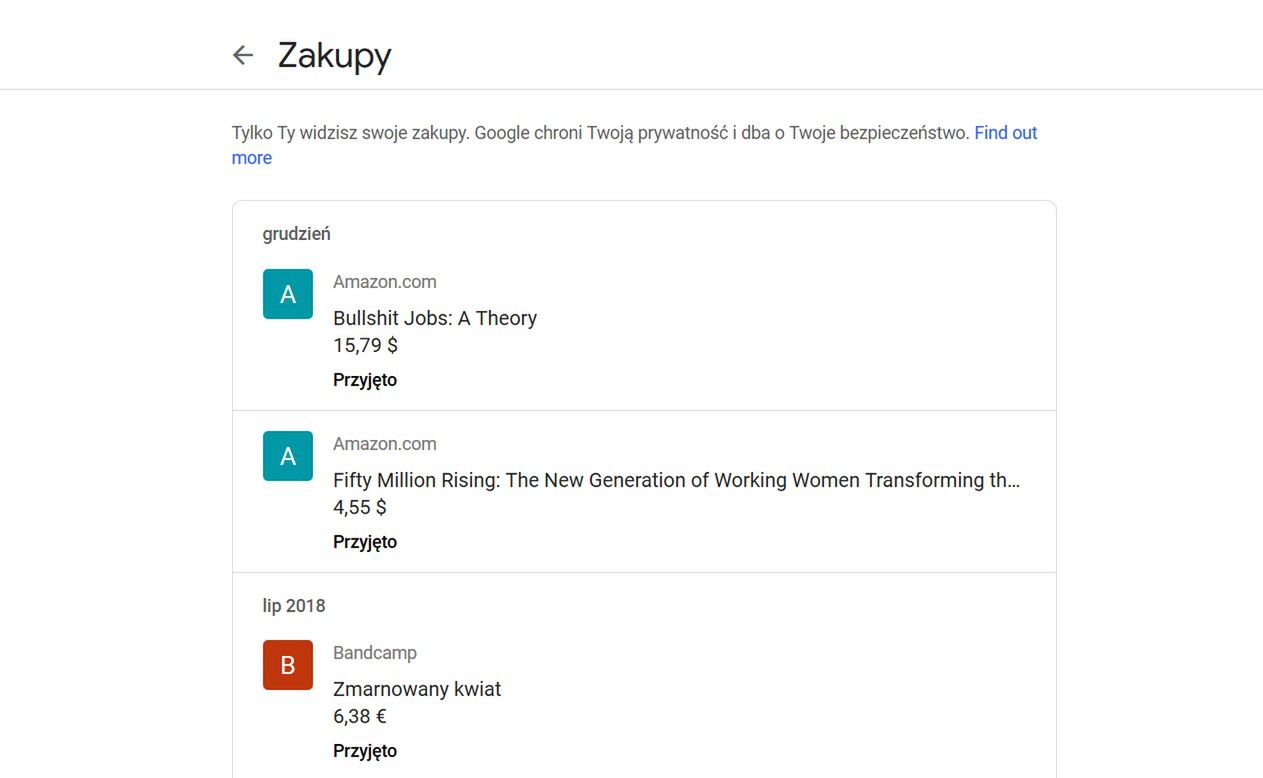
Task: Click the 4,55 $ price
Action: pos(360,507)
